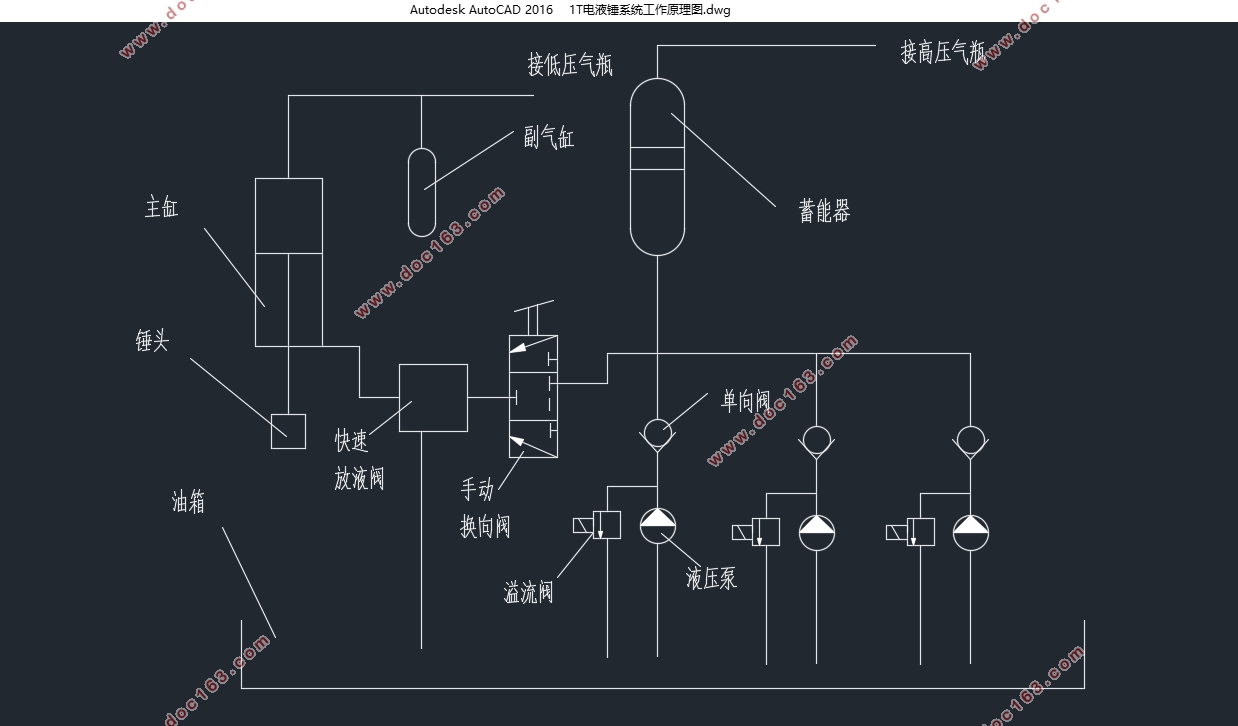This screenshot has width=1238, height=726.
Task: Select the accumulator vessel symbol
Action: 657,166
